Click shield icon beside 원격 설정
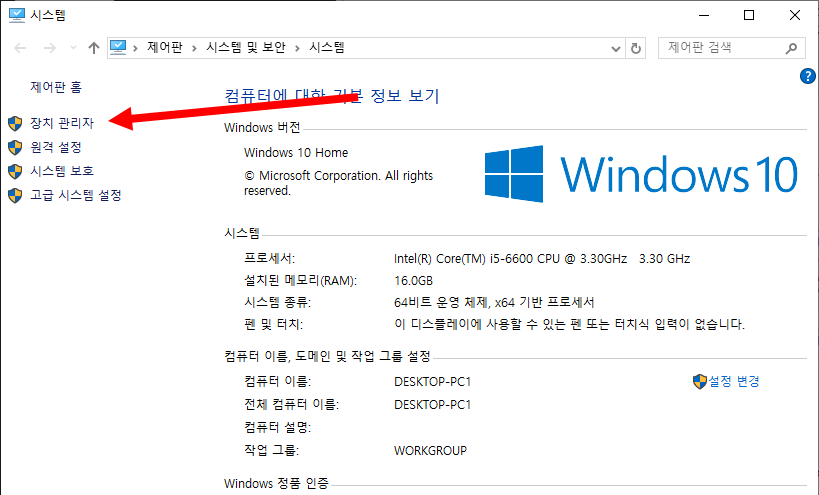This screenshot has height=495, width=819. click(15, 147)
